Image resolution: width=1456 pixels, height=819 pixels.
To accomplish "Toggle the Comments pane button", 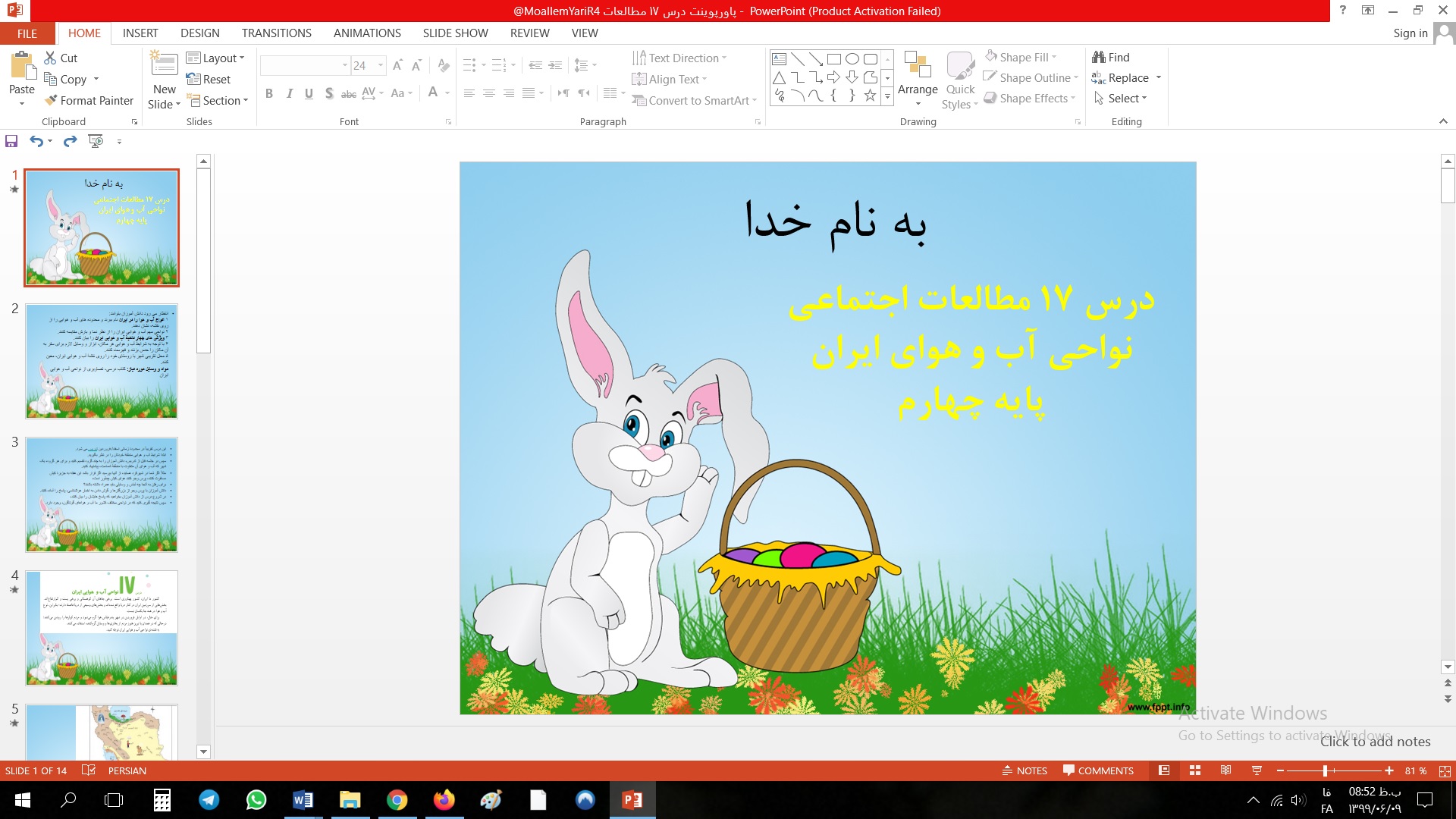I will click(x=1098, y=770).
